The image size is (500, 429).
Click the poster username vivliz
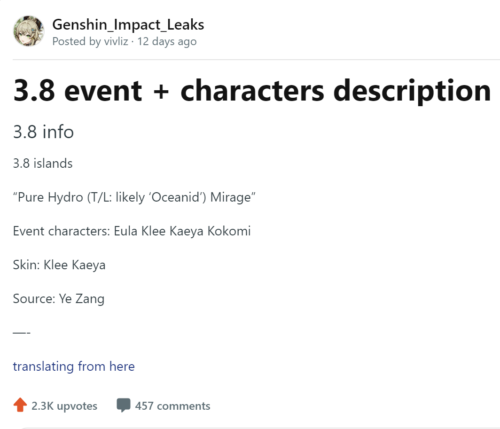point(116,41)
